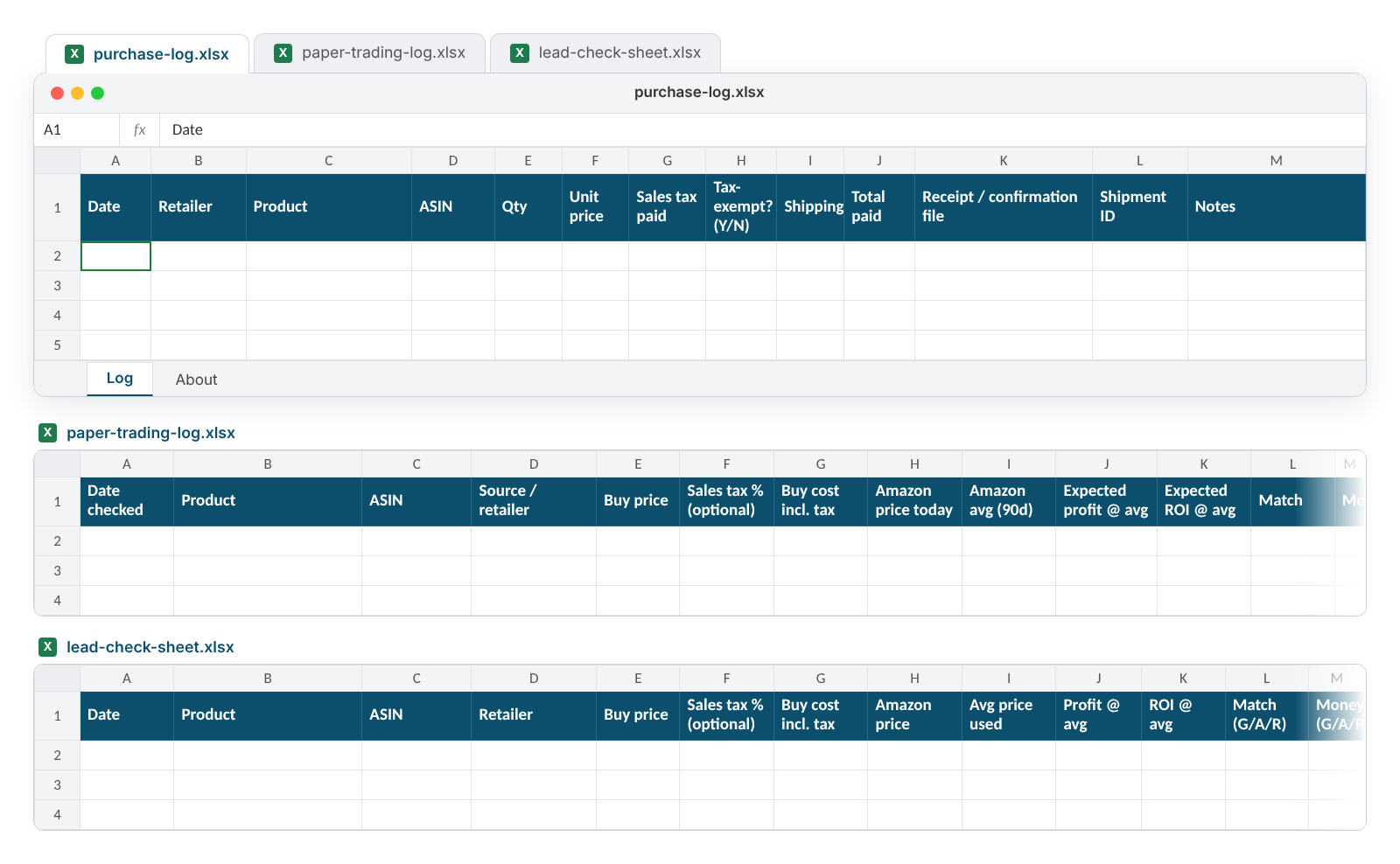Select 'Date checked' header in paper-trading-log
The height and width of the screenshot is (864, 1400).
tap(127, 501)
